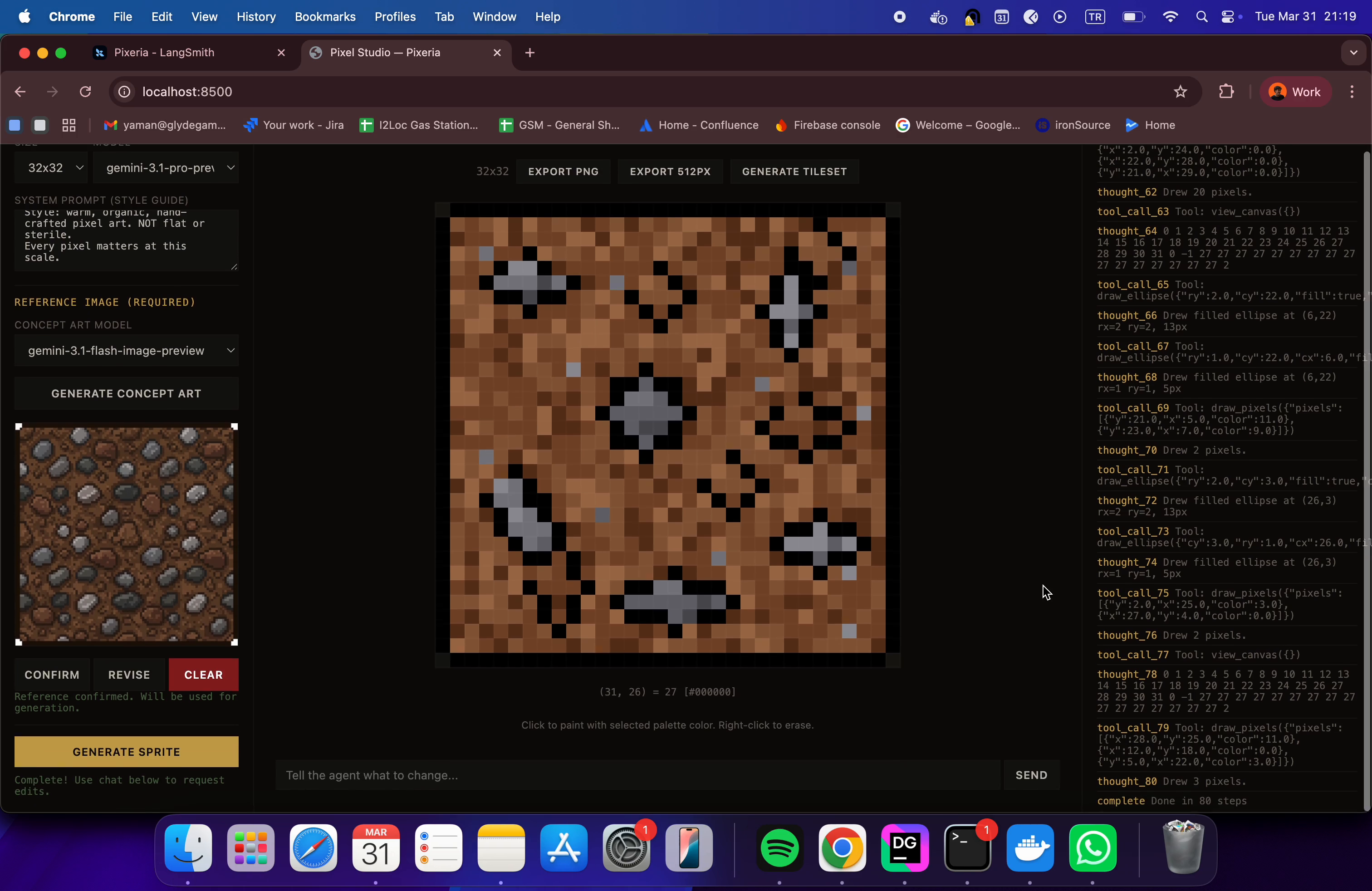Click the Revise button
Viewport: 1372px width, 891px height.
129,674
